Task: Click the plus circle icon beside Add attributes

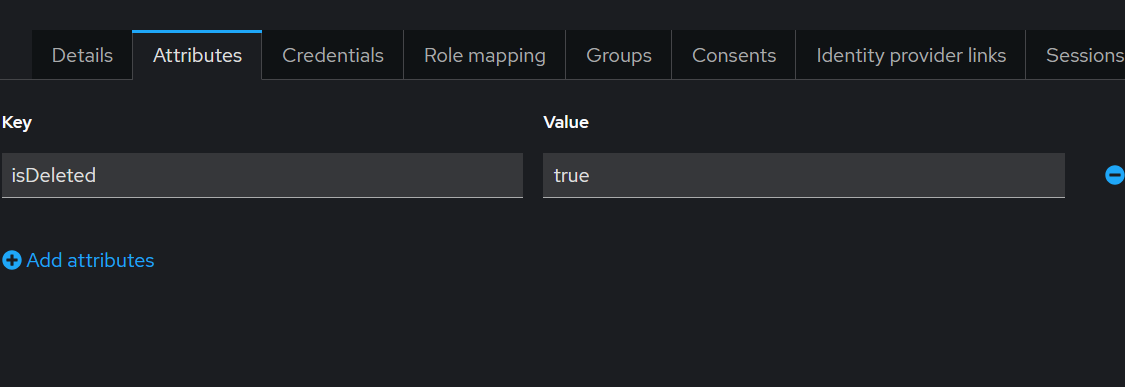Action: (x=11, y=260)
